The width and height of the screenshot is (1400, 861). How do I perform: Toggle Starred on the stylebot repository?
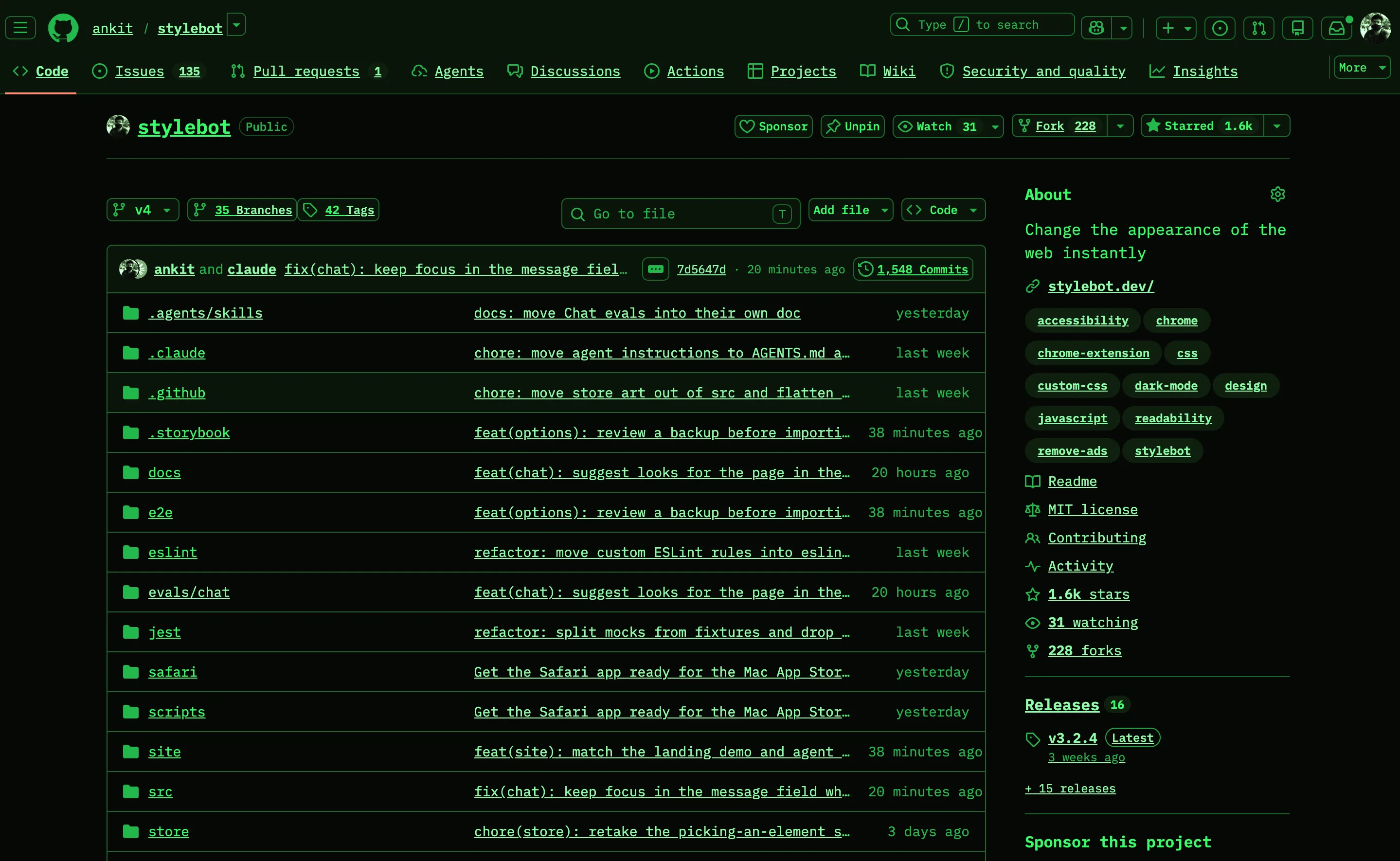pos(1202,126)
